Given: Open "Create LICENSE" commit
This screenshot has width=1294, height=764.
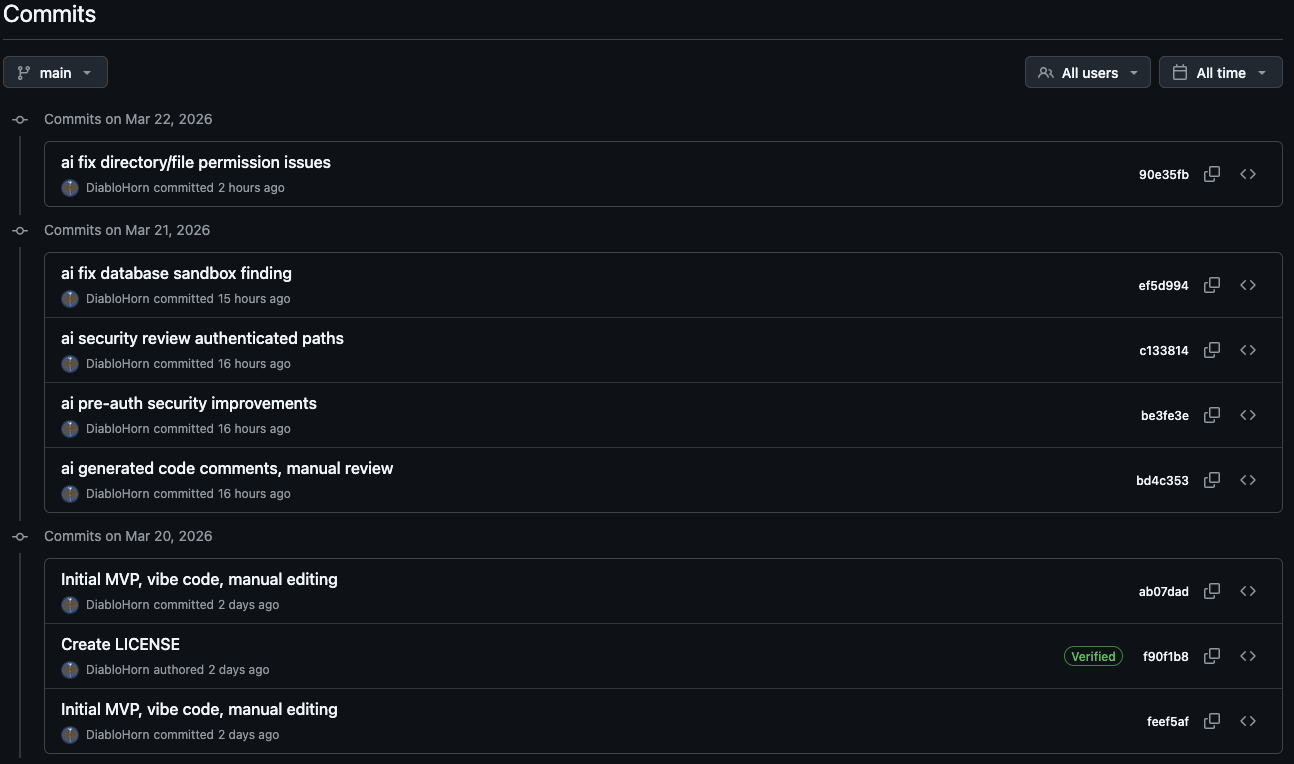Looking at the screenshot, I should (120, 644).
